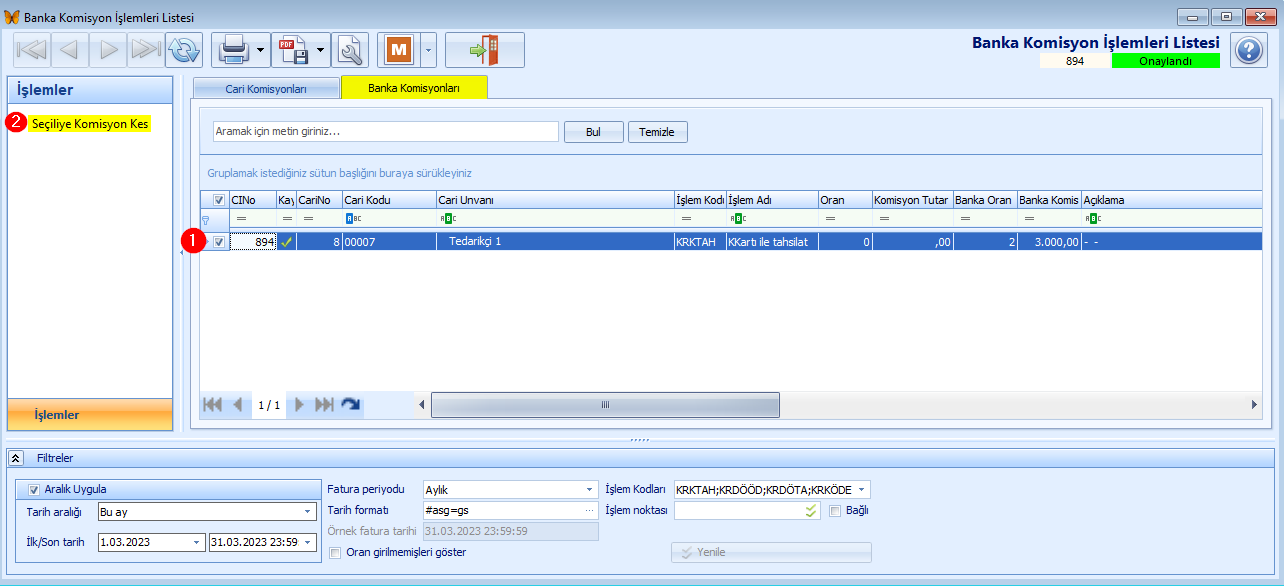Open the Tarih aralığı dropdown
1284x586 pixels.
click(307, 512)
